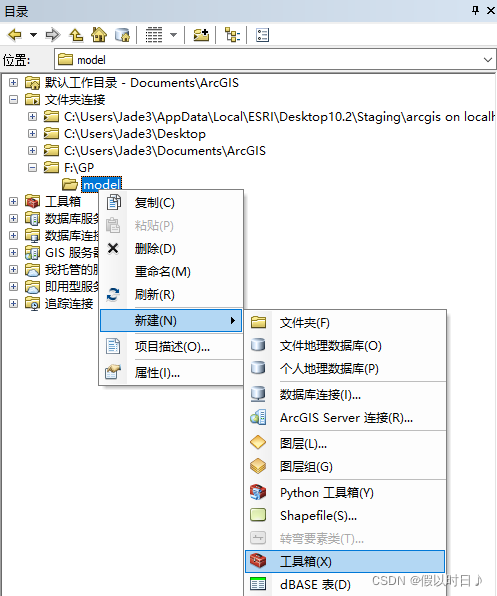Choose 复制(C) from context menu
The width and height of the screenshot is (497, 596).
click(x=171, y=203)
